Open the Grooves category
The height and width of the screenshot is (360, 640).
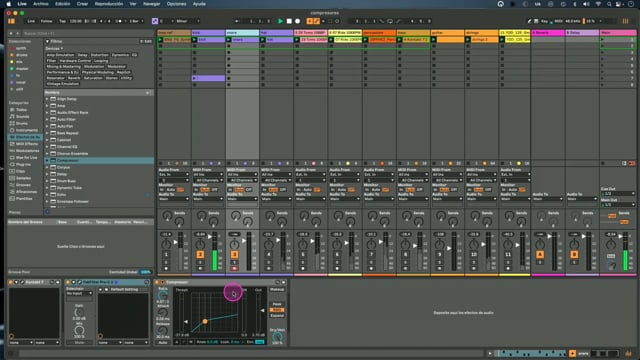pos(20,185)
